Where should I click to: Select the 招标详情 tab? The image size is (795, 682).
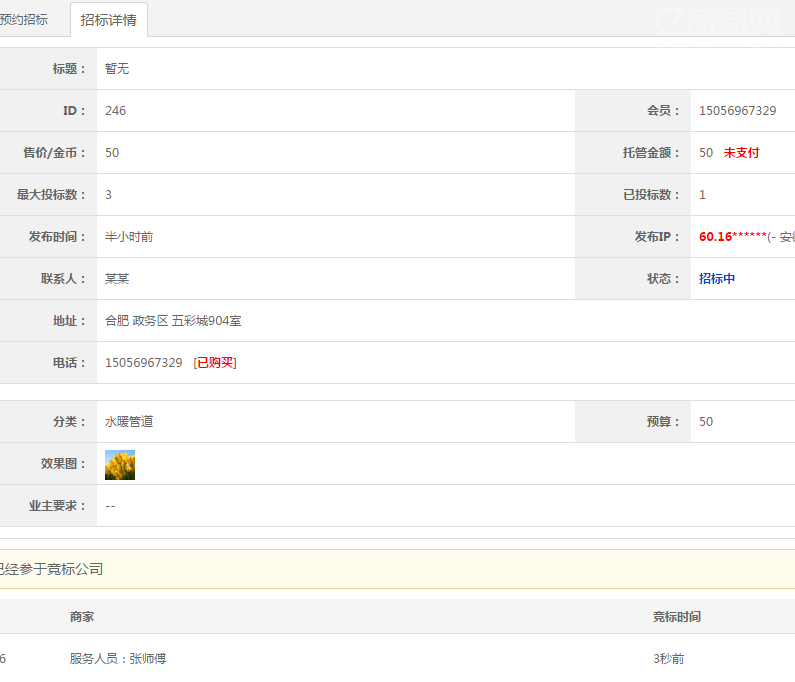pos(109,21)
